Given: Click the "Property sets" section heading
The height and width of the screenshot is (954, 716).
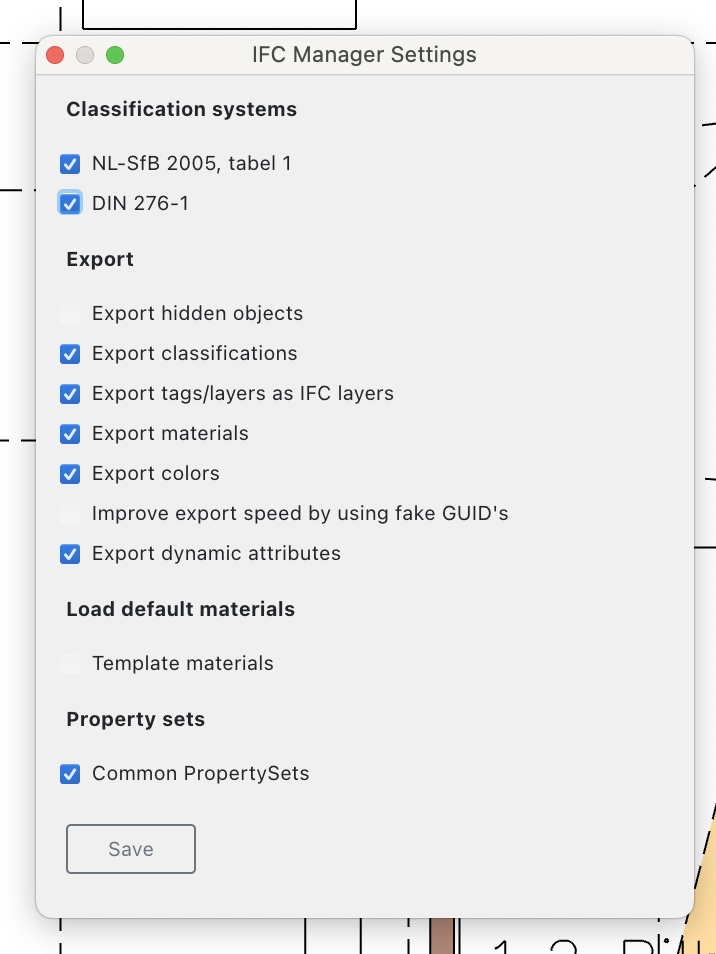Looking at the screenshot, I should point(135,719).
